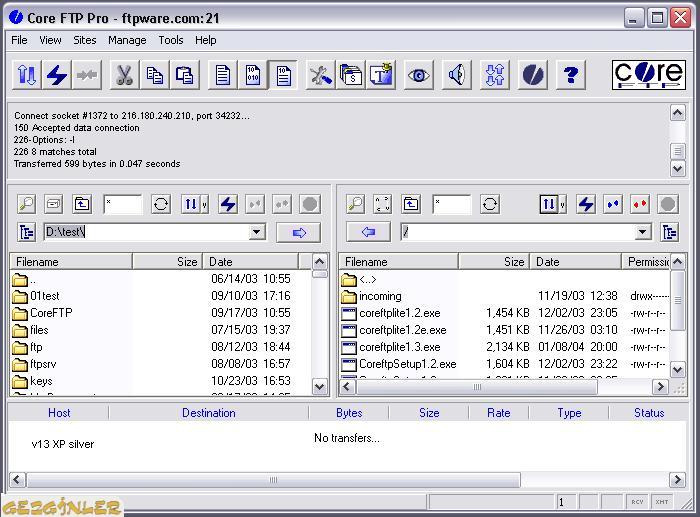Sort remote files by Permissions header
The image size is (700, 517).
click(x=646, y=262)
